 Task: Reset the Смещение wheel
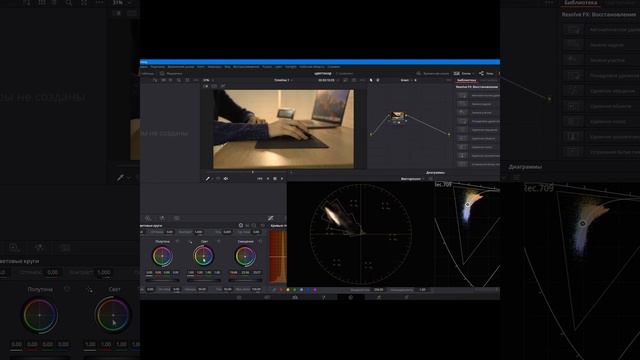point(260,241)
